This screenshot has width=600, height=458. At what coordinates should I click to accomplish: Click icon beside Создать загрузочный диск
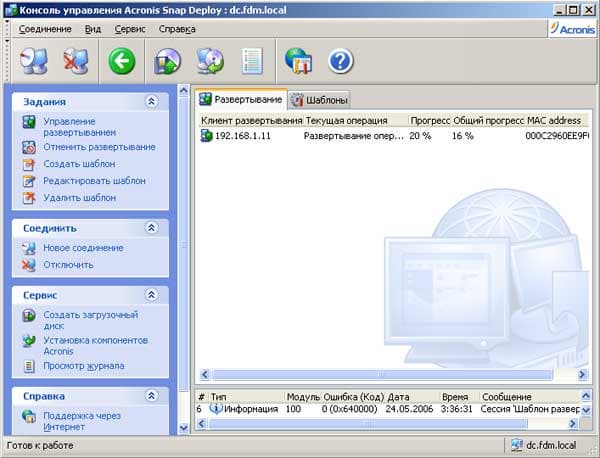[x=29, y=316]
